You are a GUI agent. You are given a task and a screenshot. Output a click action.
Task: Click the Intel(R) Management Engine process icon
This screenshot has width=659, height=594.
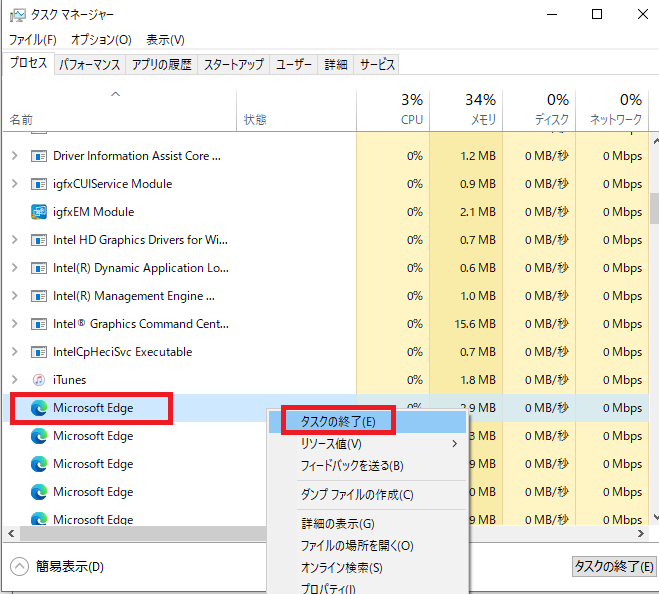(x=39, y=296)
